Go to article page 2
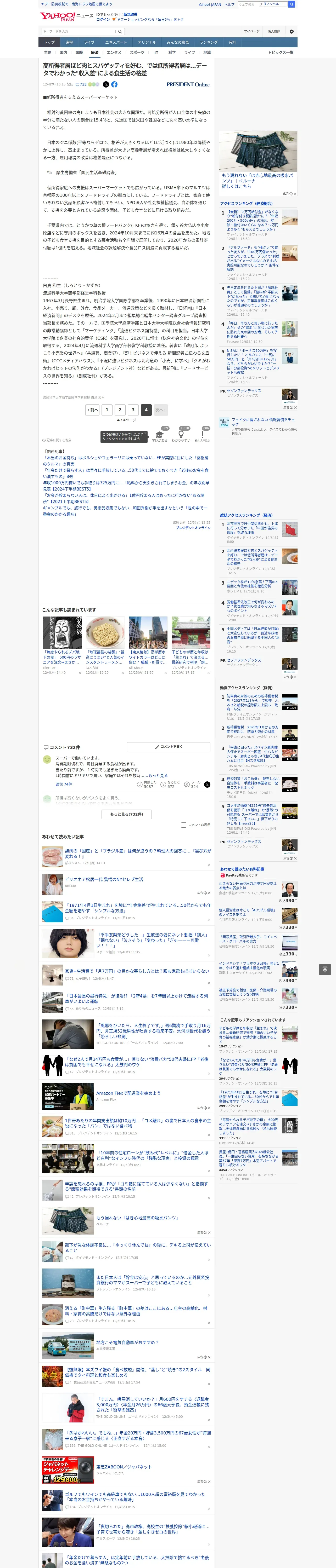This screenshot has height=1568, width=336. tap(120, 410)
